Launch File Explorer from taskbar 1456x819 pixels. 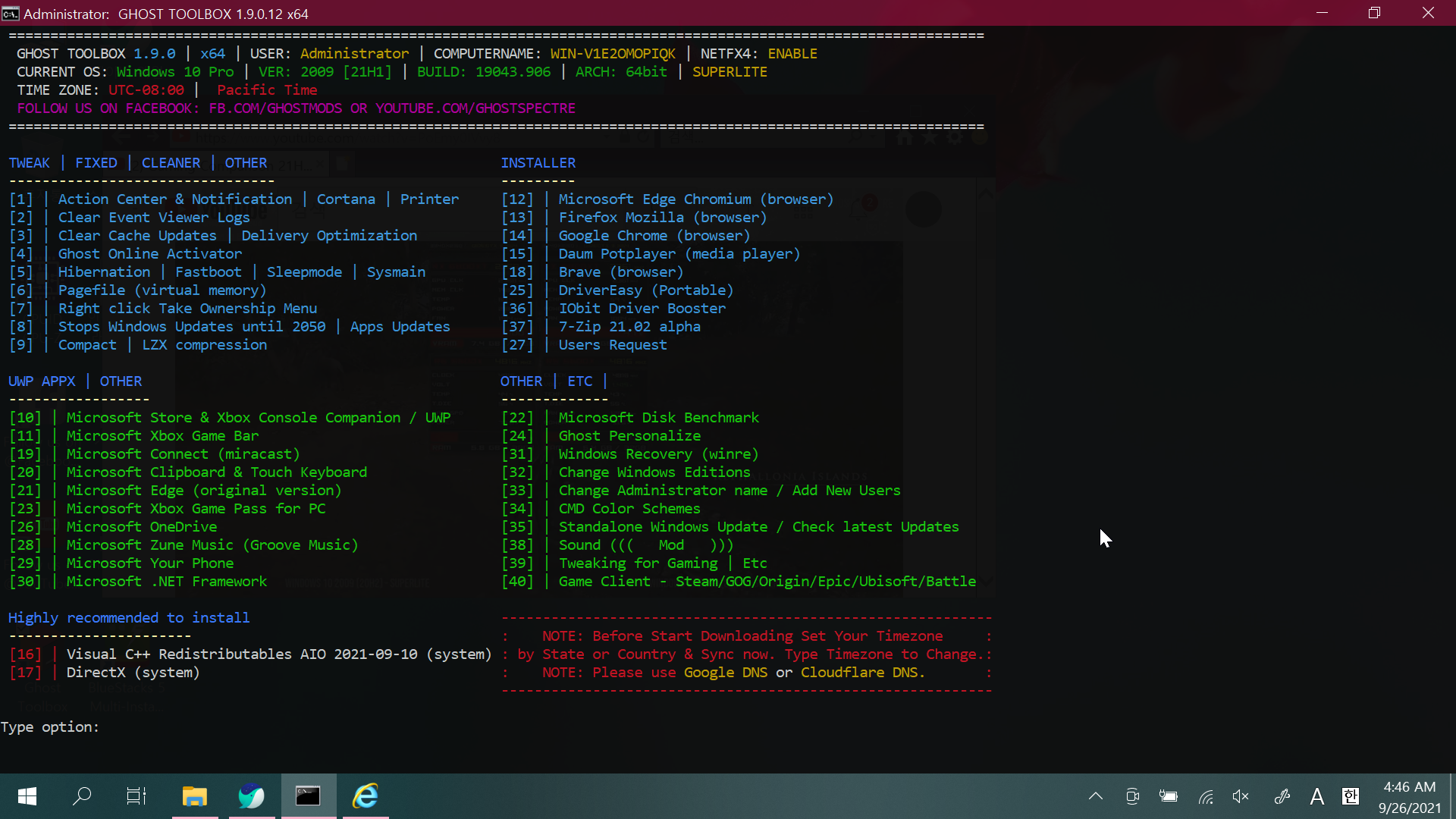click(195, 796)
